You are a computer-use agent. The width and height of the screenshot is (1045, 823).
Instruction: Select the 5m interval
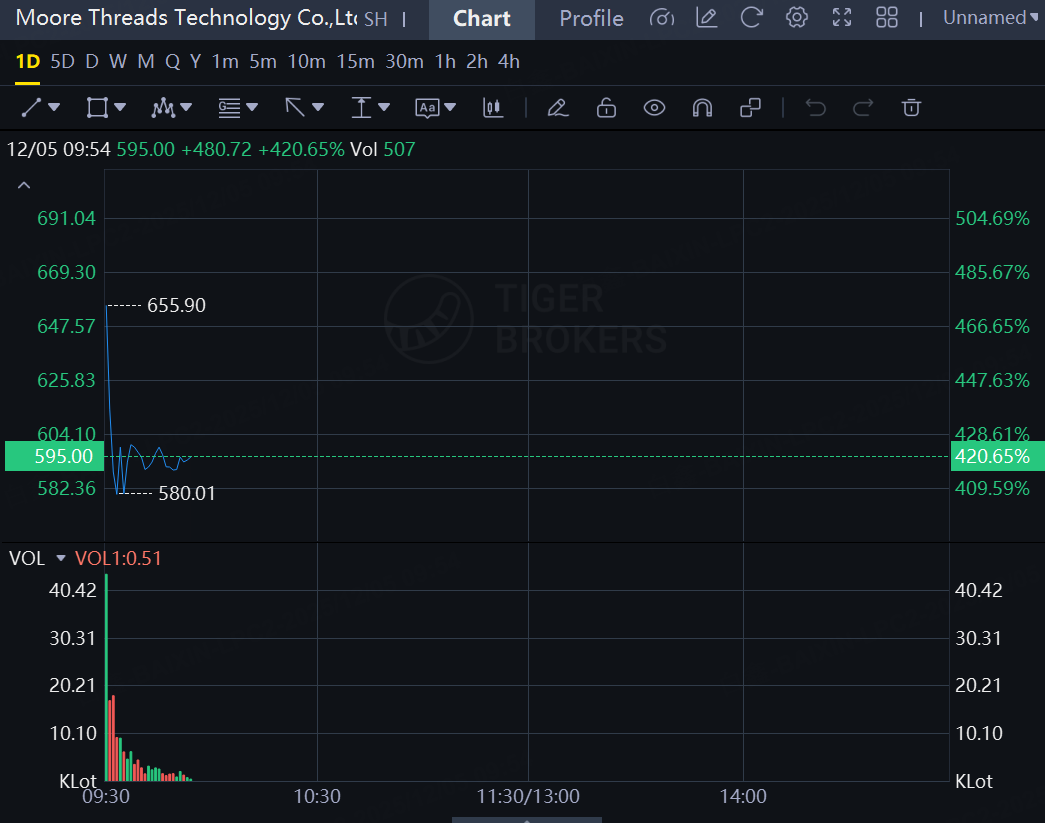point(263,62)
